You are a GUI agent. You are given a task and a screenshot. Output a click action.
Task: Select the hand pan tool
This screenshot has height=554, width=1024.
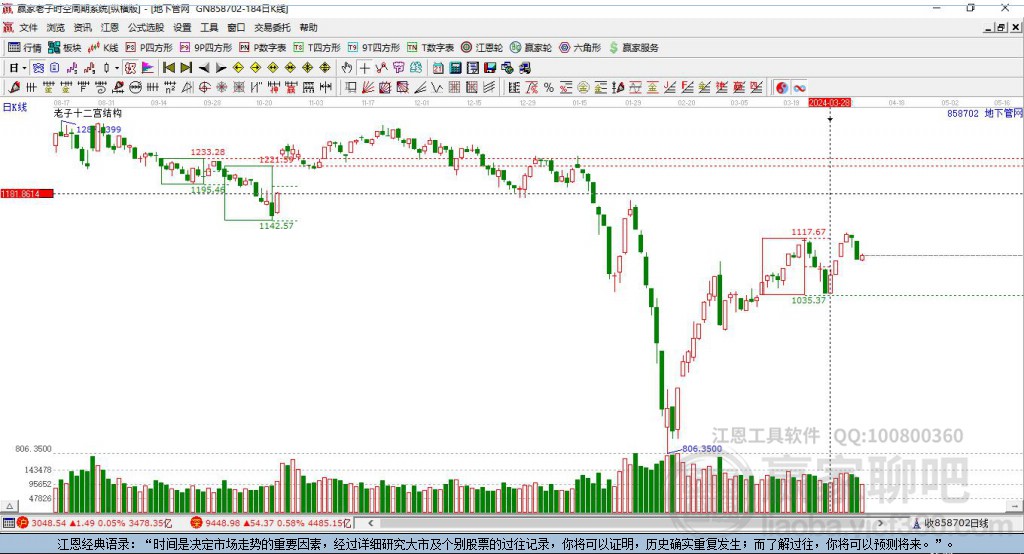[346, 68]
